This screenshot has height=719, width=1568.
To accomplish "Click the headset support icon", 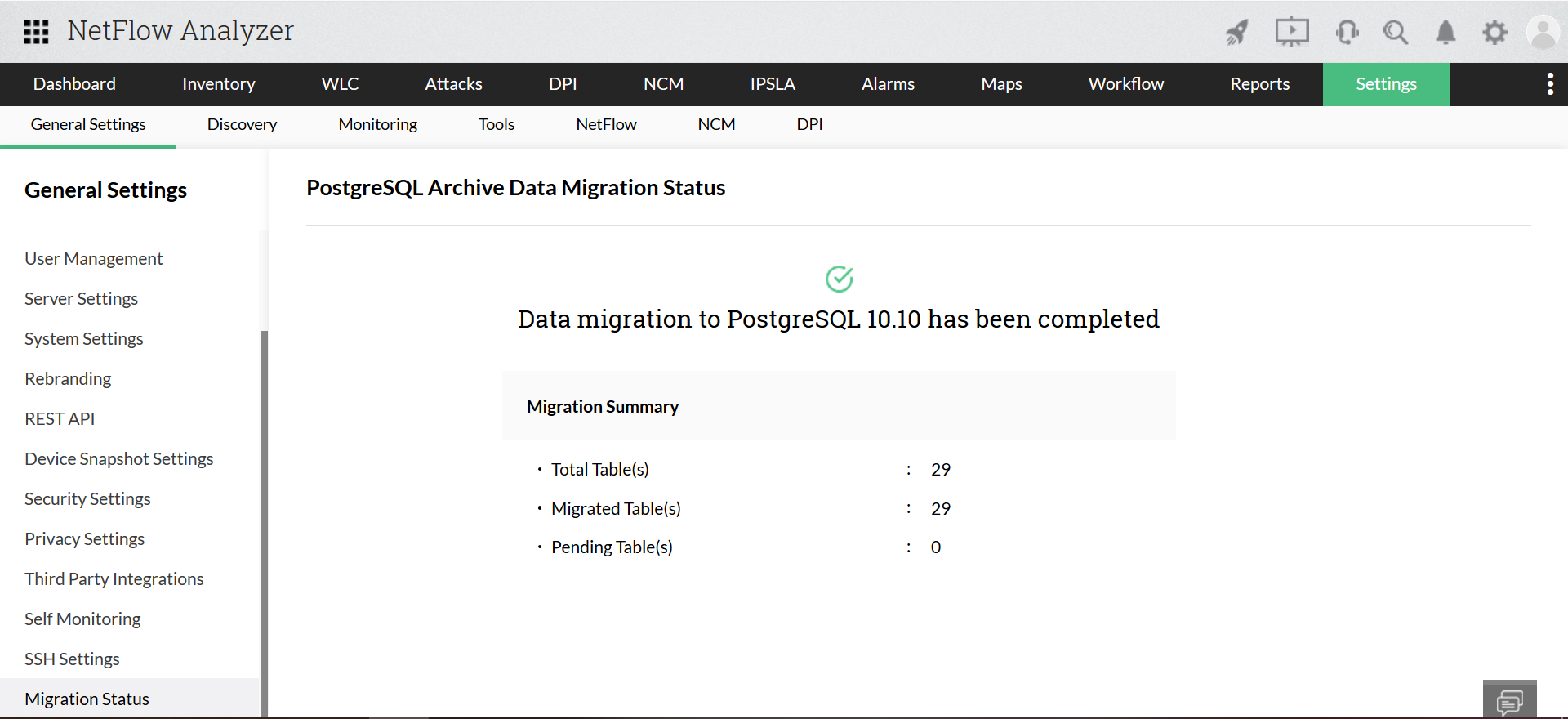I will [1347, 32].
